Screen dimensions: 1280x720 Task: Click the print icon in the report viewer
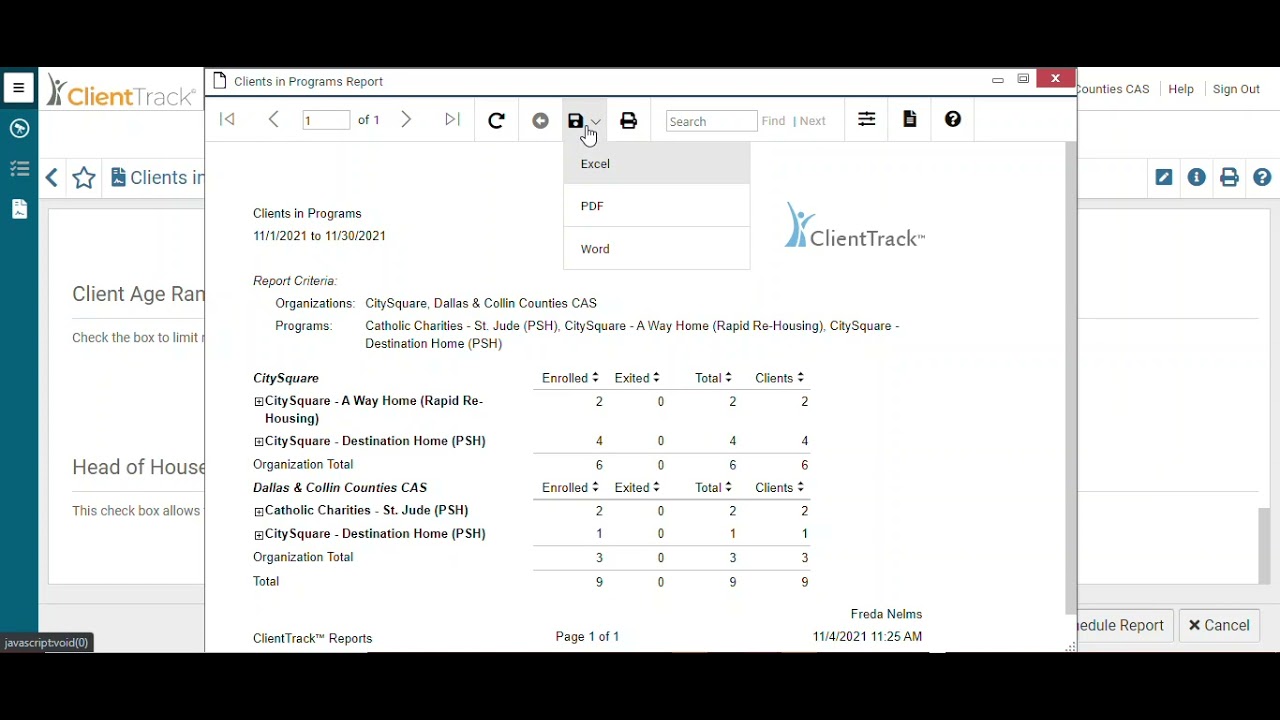[628, 120]
